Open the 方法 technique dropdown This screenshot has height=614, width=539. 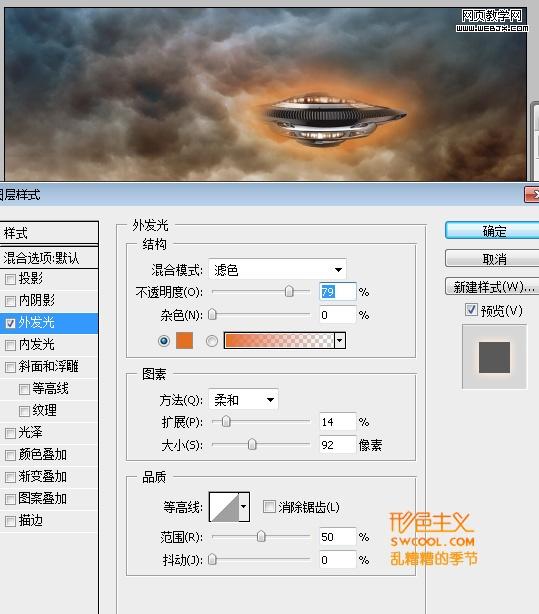(x=243, y=399)
